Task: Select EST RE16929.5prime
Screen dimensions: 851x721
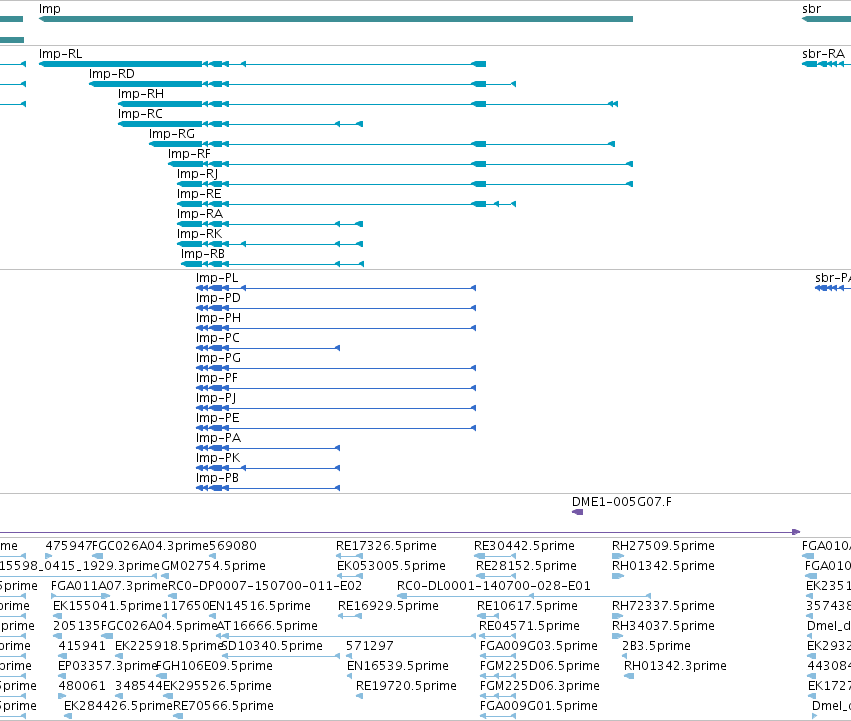Action: 388,606
